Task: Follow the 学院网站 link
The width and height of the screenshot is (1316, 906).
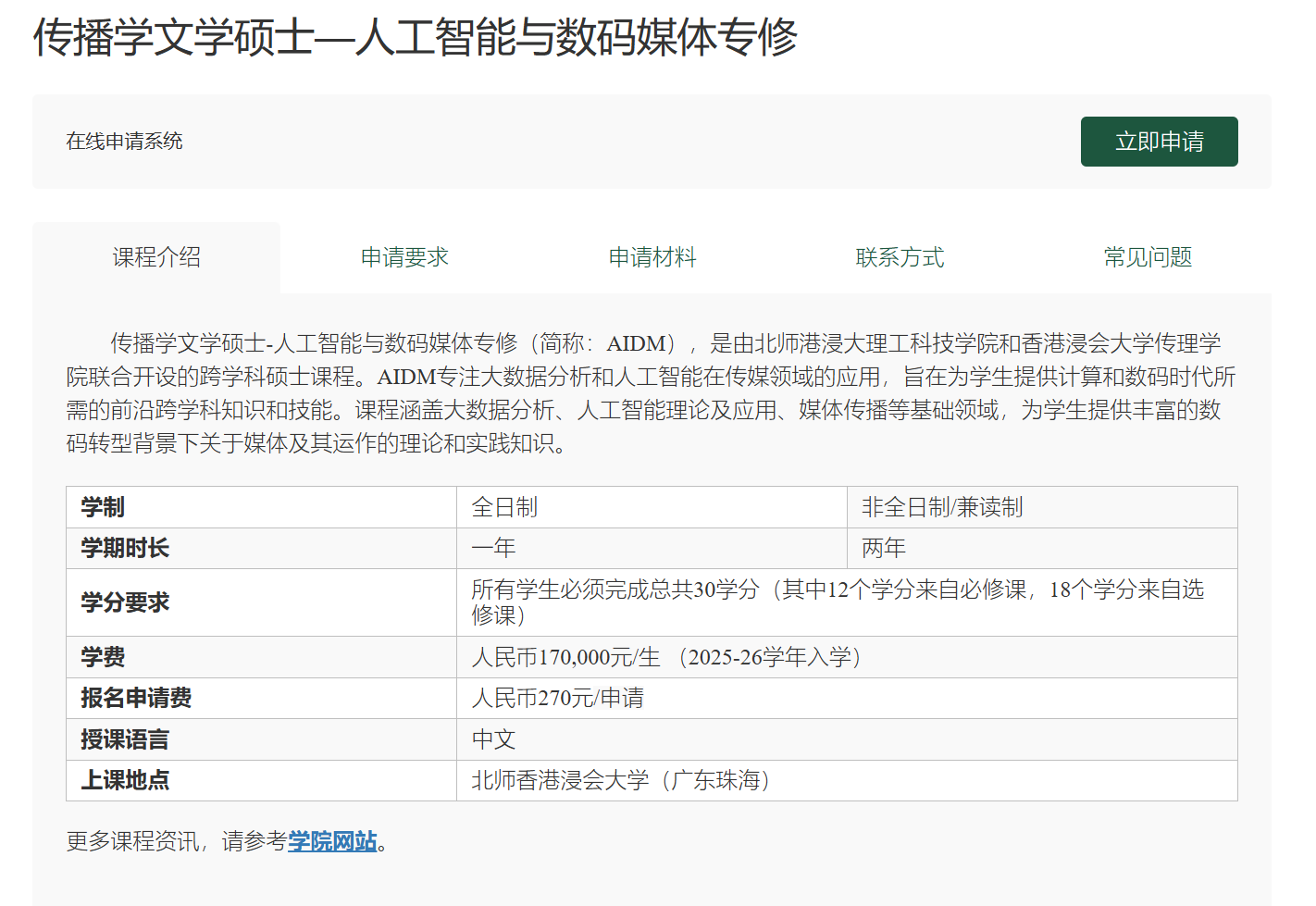Action: [332, 841]
